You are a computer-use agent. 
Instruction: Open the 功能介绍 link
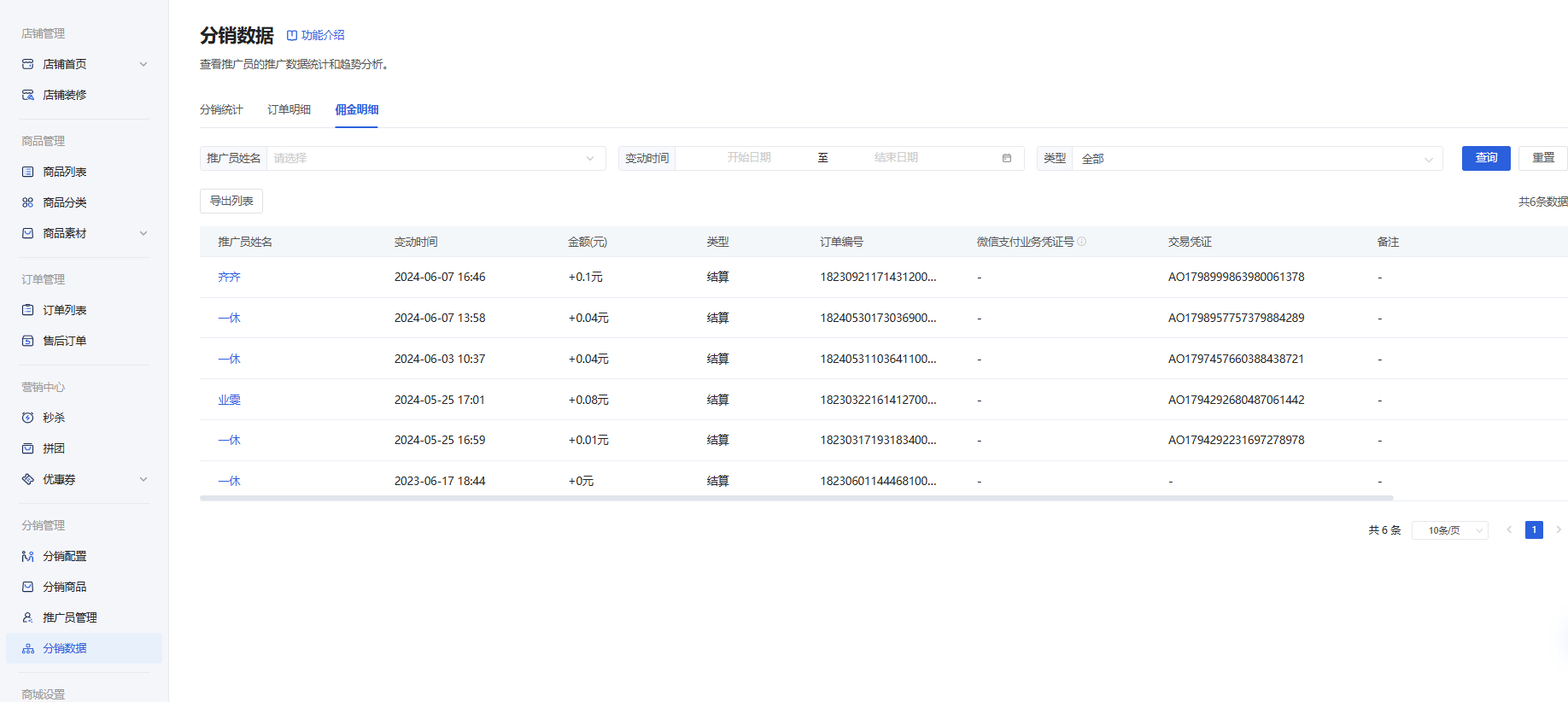[316, 35]
